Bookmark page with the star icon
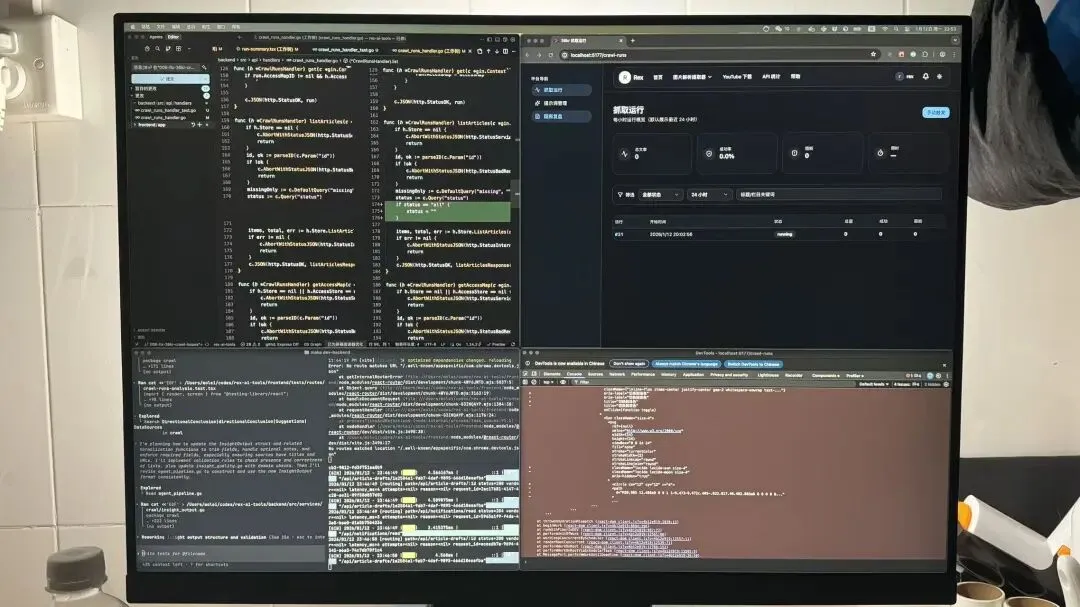This screenshot has width=1080, height=607. [x=873, y=54]
